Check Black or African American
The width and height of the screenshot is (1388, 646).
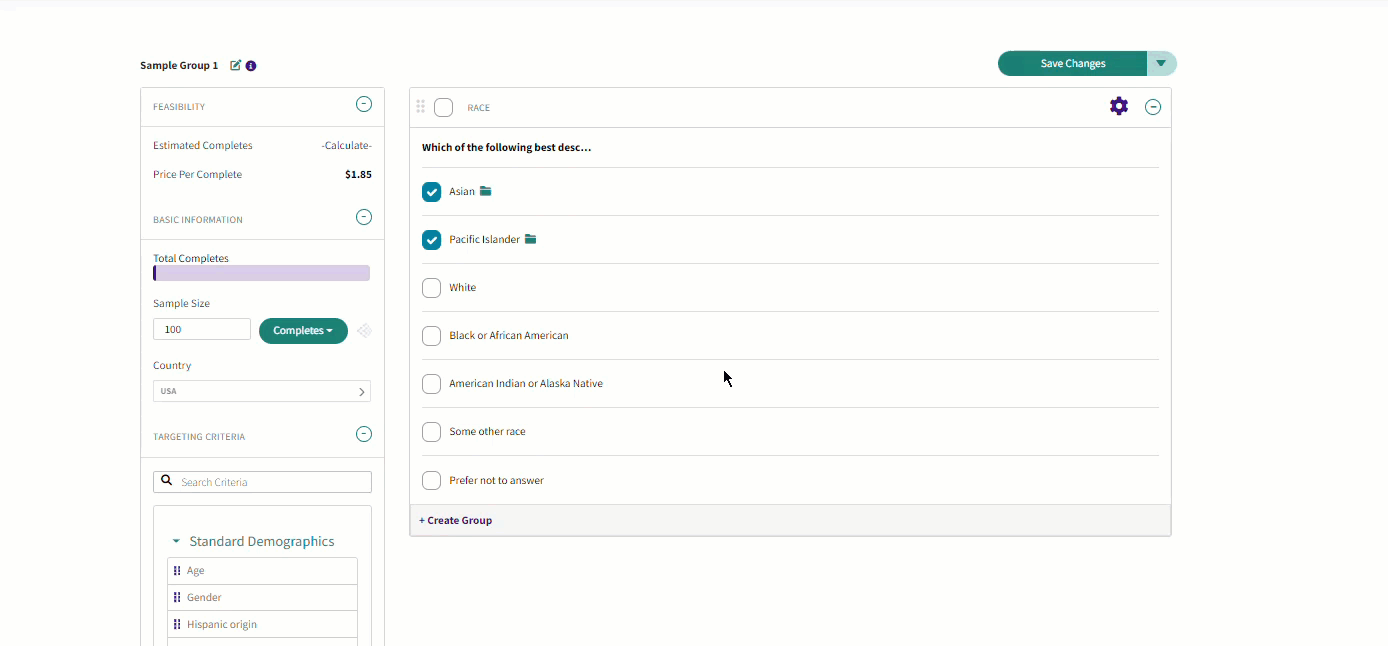431,336
